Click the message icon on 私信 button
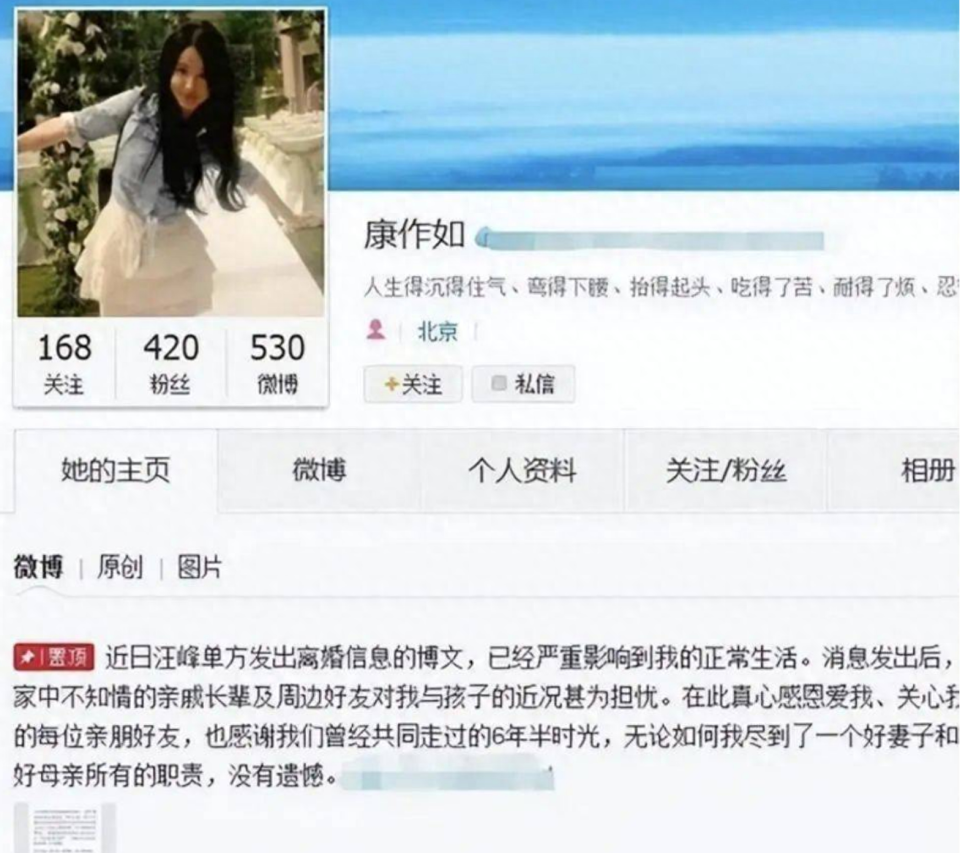The width and height of the screenshot is (960, 853). (x=499, y=383)
